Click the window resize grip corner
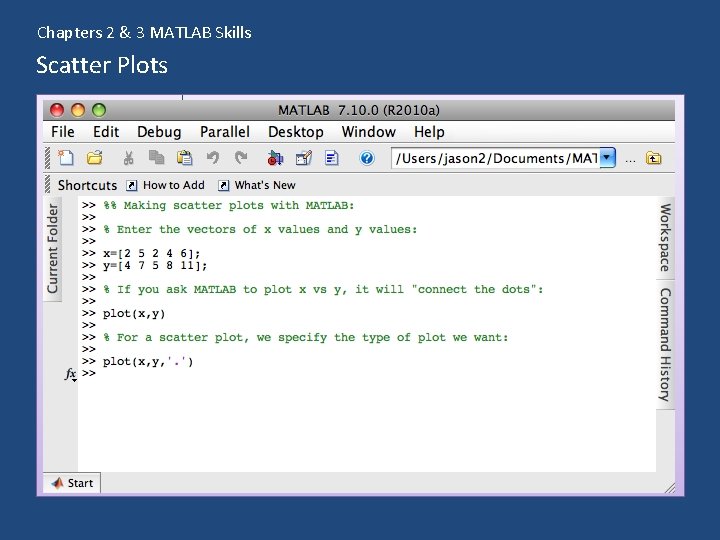This screenshot has width=720, height=540. click(x=670, y=488)
